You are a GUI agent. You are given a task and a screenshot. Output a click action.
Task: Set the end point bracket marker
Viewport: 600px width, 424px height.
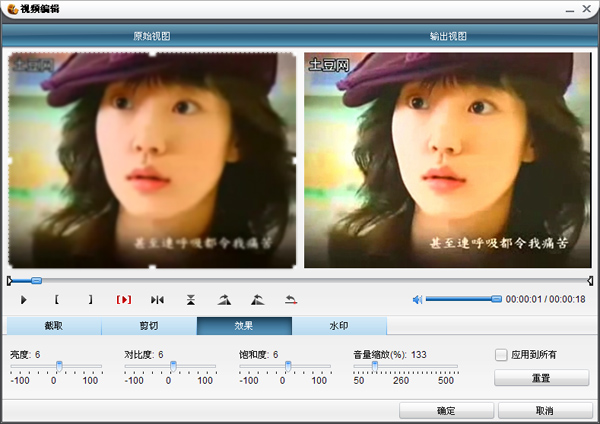[90, 299]
